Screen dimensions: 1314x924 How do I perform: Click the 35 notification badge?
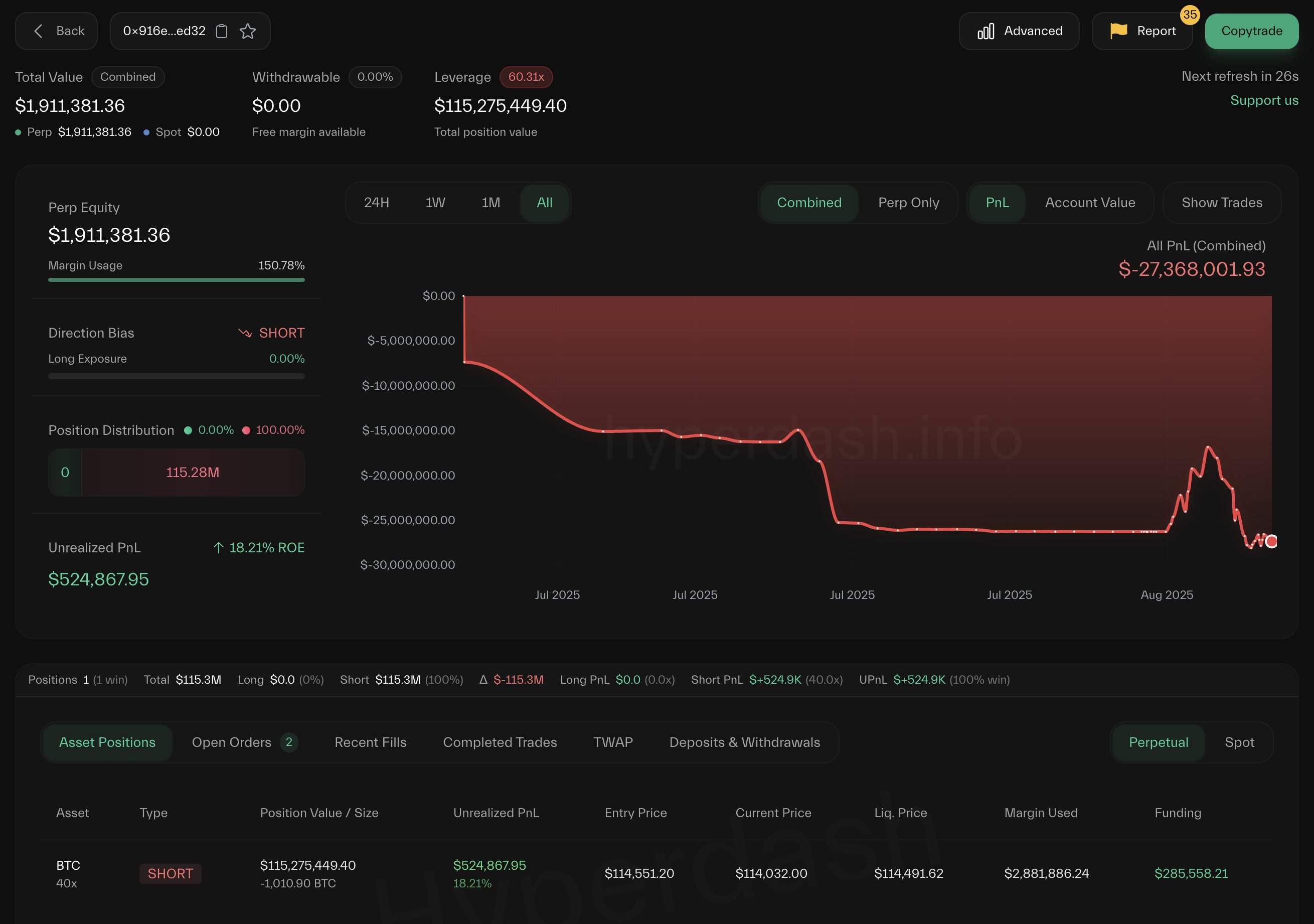(1190, 15)
